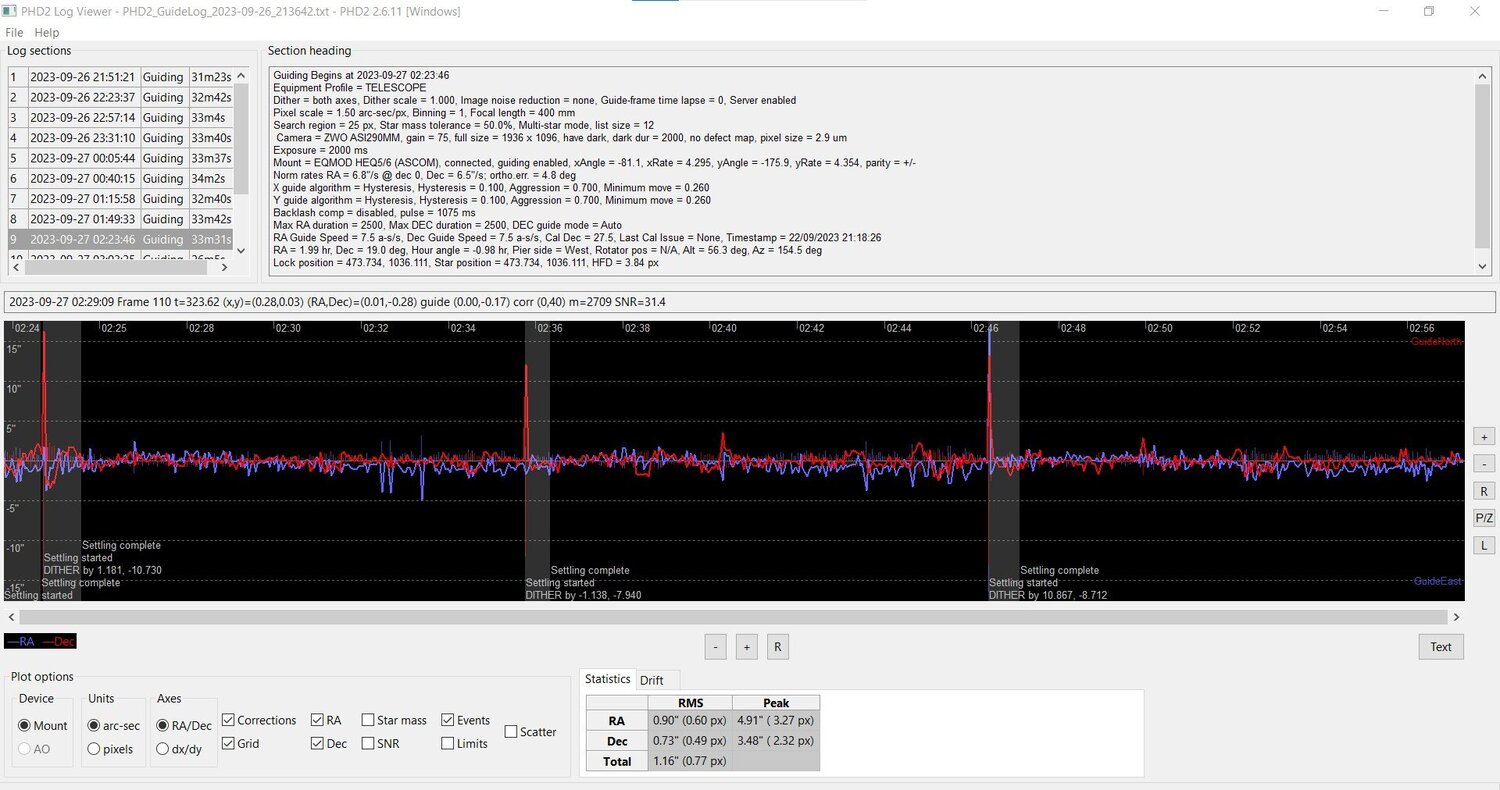Enable the Star mass checkbox
This screenshot has height=790, width=1500.
368,720
